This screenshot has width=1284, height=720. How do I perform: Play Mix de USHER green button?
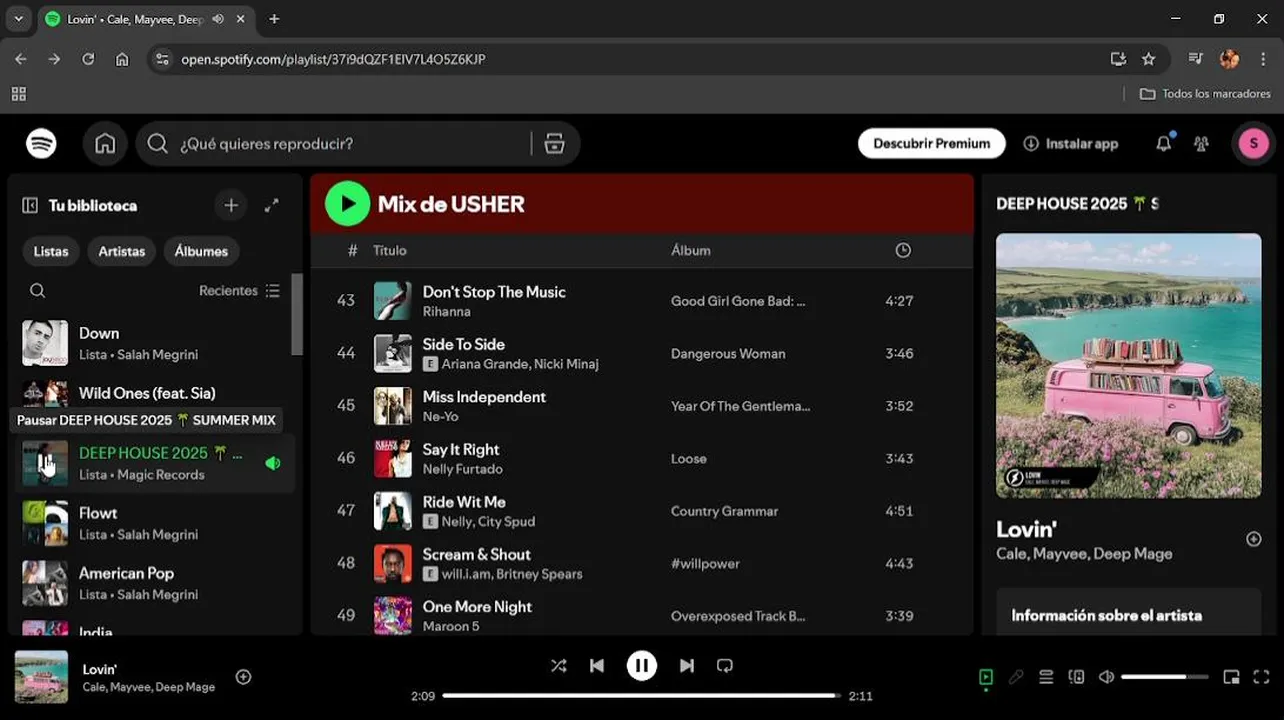tap(347, 204)
